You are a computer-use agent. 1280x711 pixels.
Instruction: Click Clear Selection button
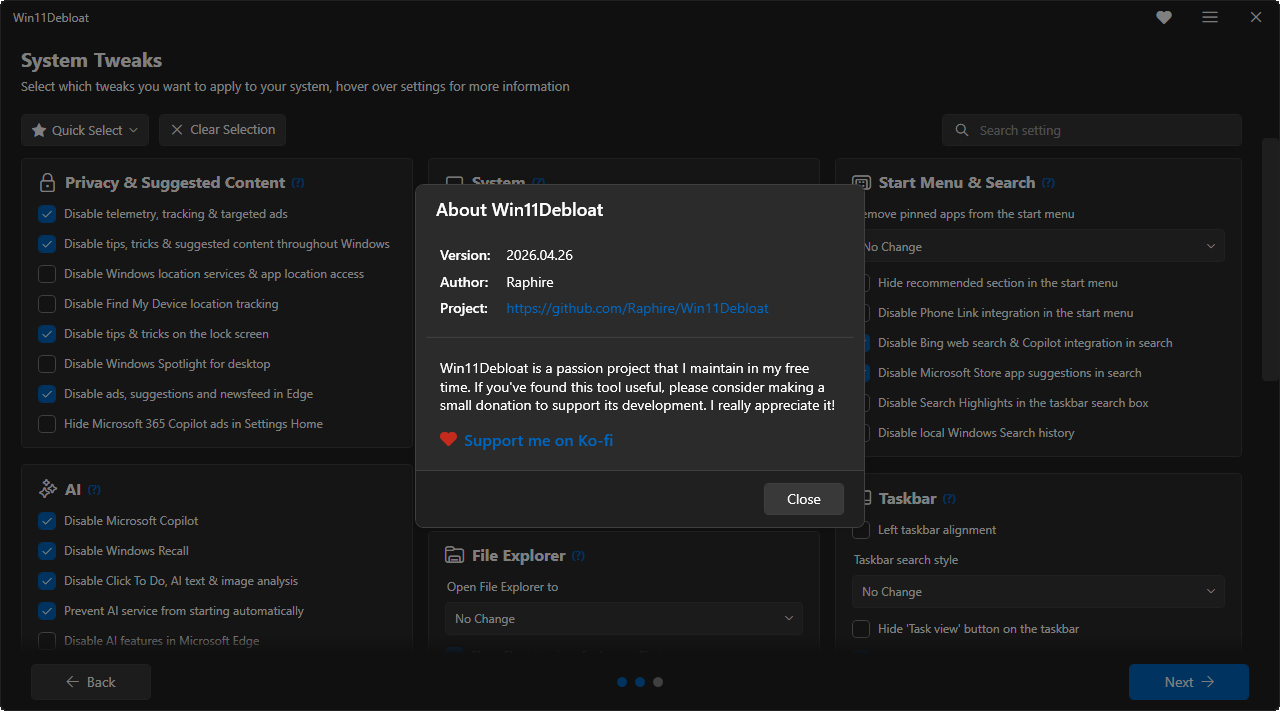pyautogui.click(x=223, y=130)
